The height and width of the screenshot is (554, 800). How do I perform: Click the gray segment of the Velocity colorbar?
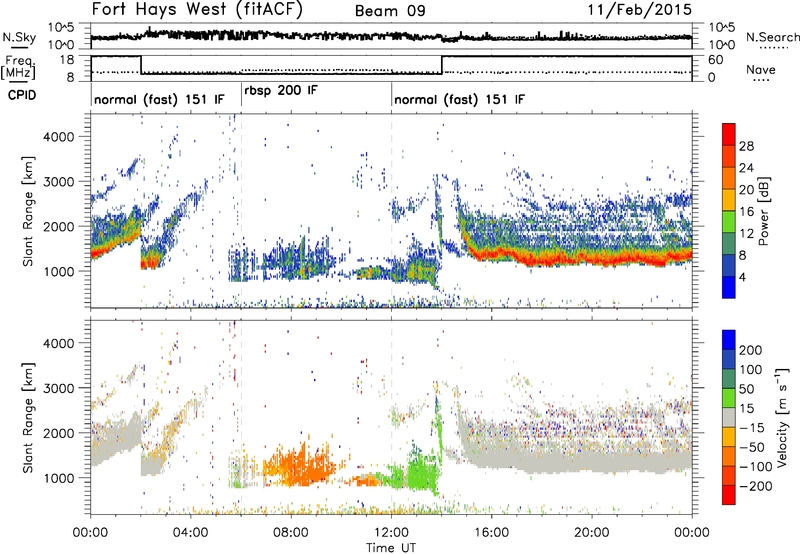click(729, 418)
